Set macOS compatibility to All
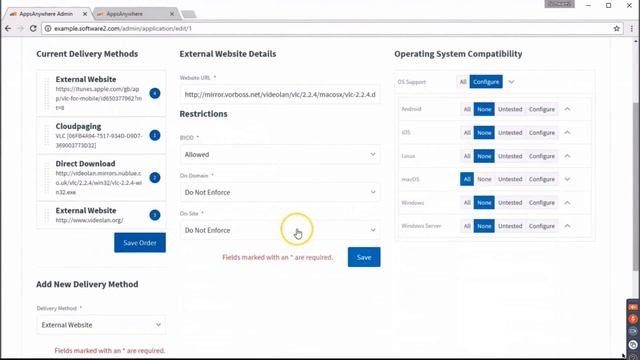The image size is (640, 360). (x=467, y=179)
